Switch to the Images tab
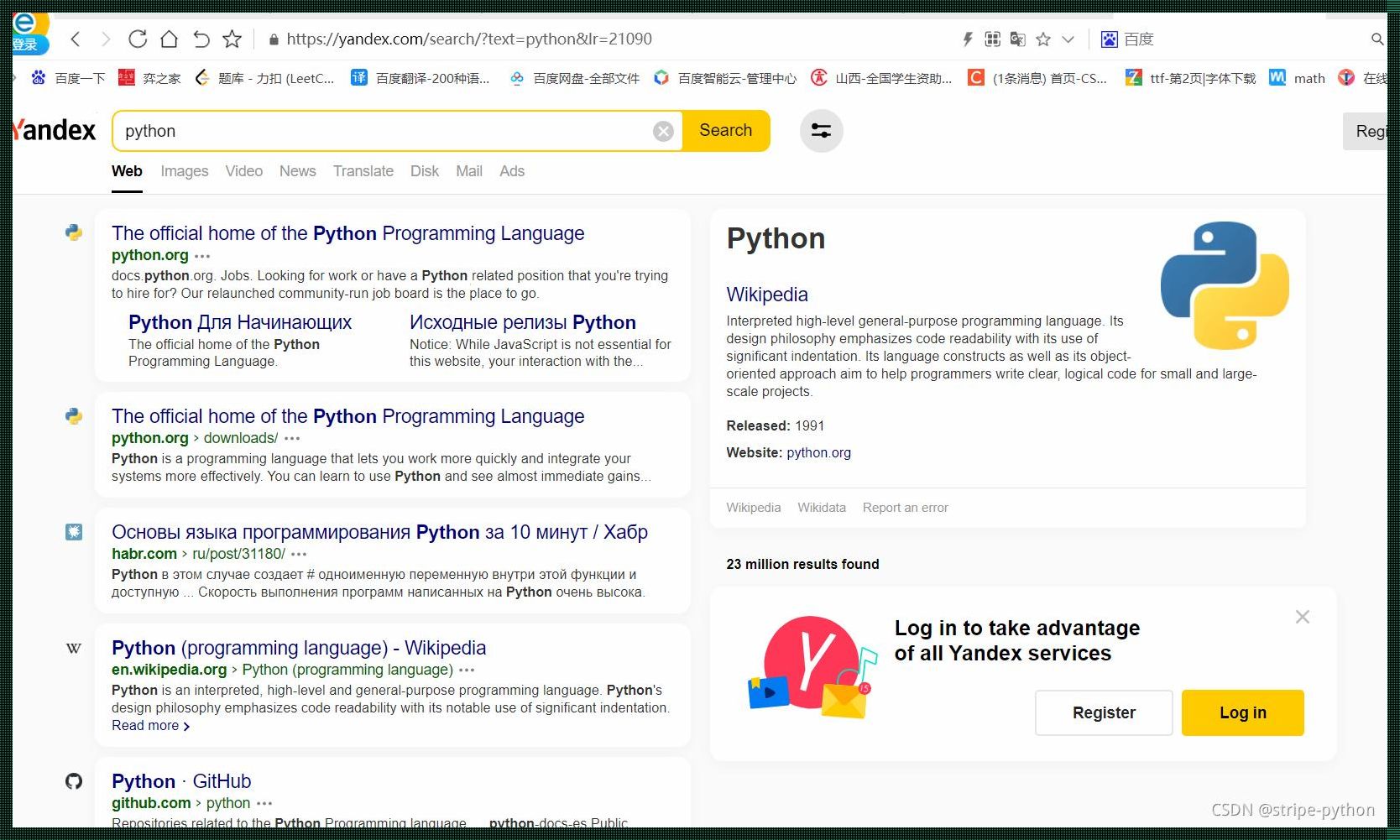This screenshot has width=1400, height=840. point(185,171)
